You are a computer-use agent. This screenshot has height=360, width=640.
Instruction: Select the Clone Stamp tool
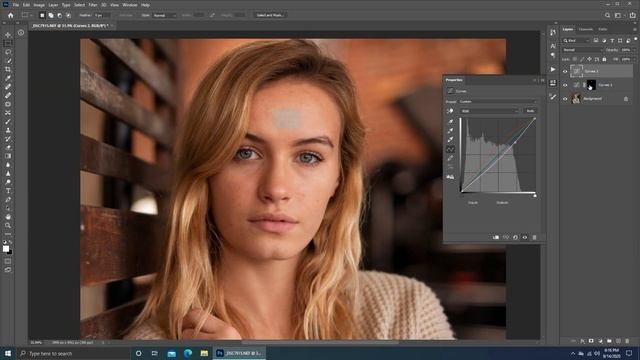click(8, 130)
